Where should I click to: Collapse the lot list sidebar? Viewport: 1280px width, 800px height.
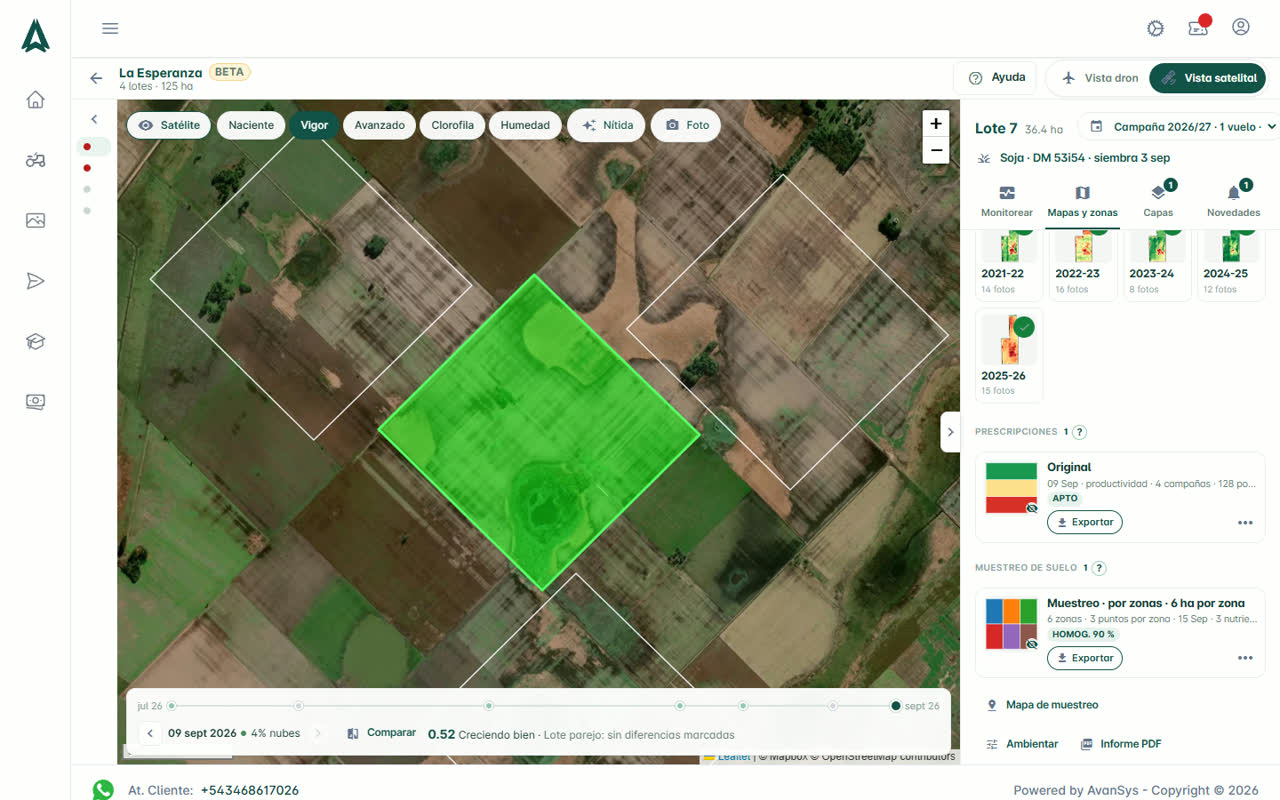coord(94,120)
